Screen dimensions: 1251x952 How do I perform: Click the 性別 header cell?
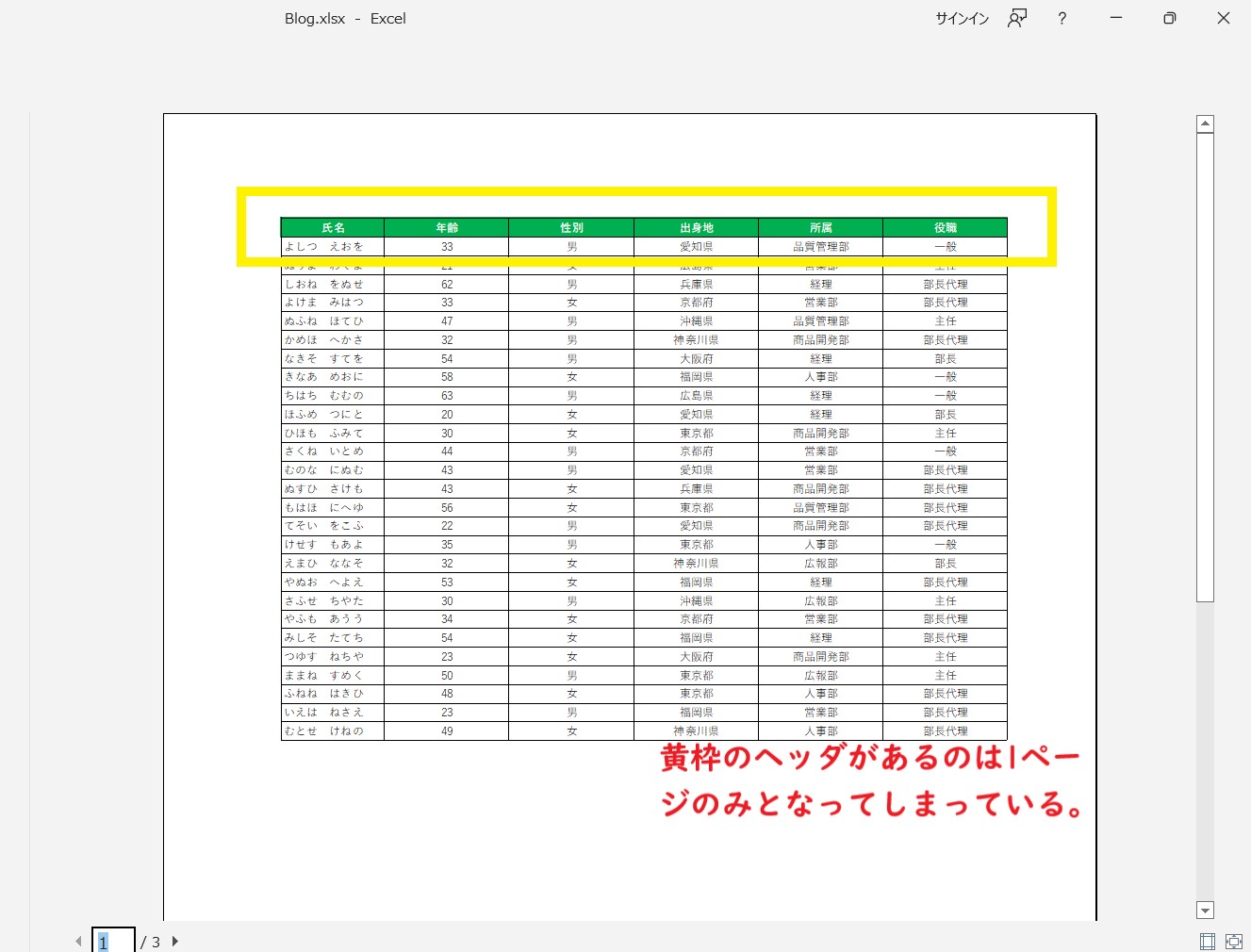click(571, 228)
